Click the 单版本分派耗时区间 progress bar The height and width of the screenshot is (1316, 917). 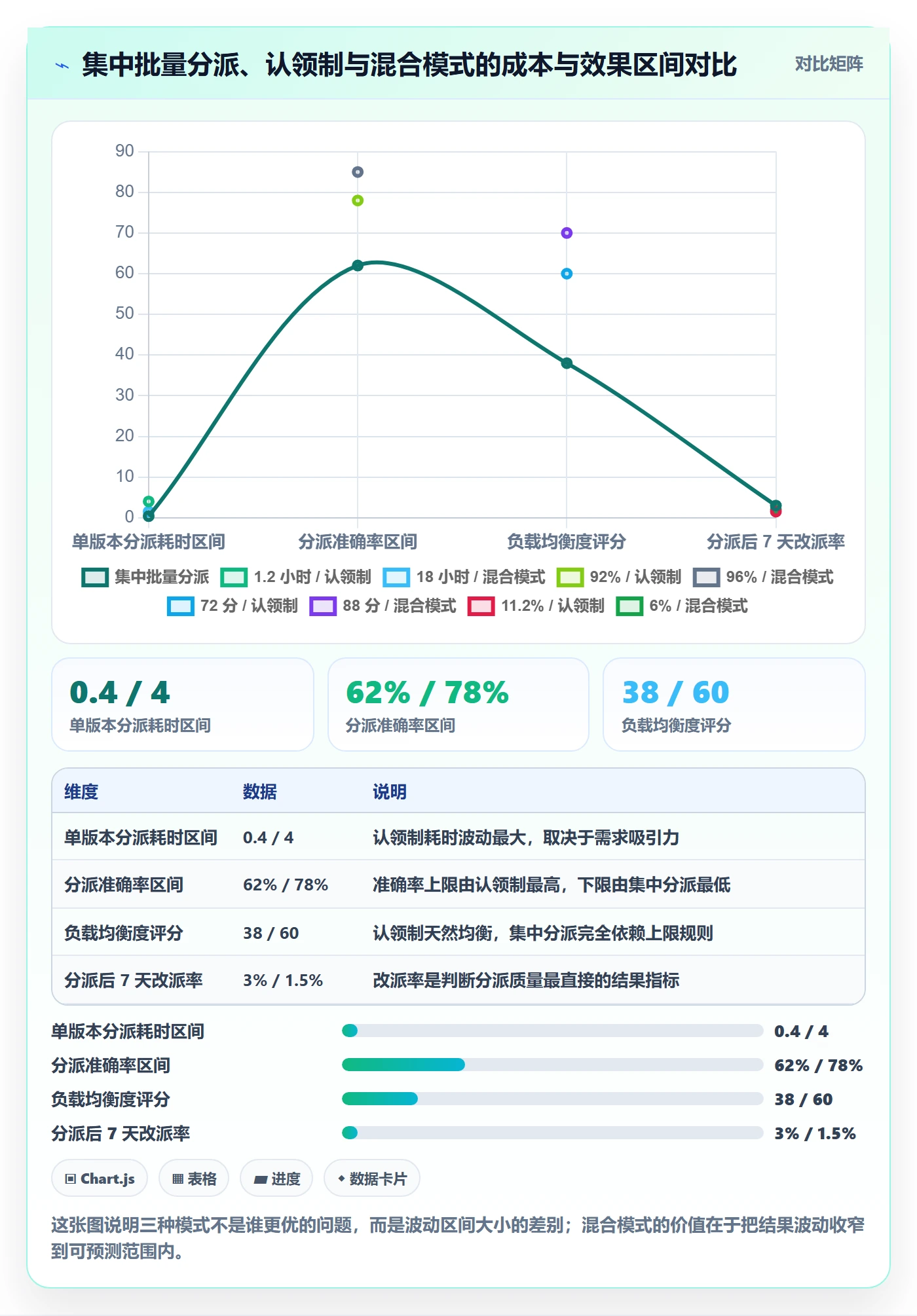coord(553,1031)
